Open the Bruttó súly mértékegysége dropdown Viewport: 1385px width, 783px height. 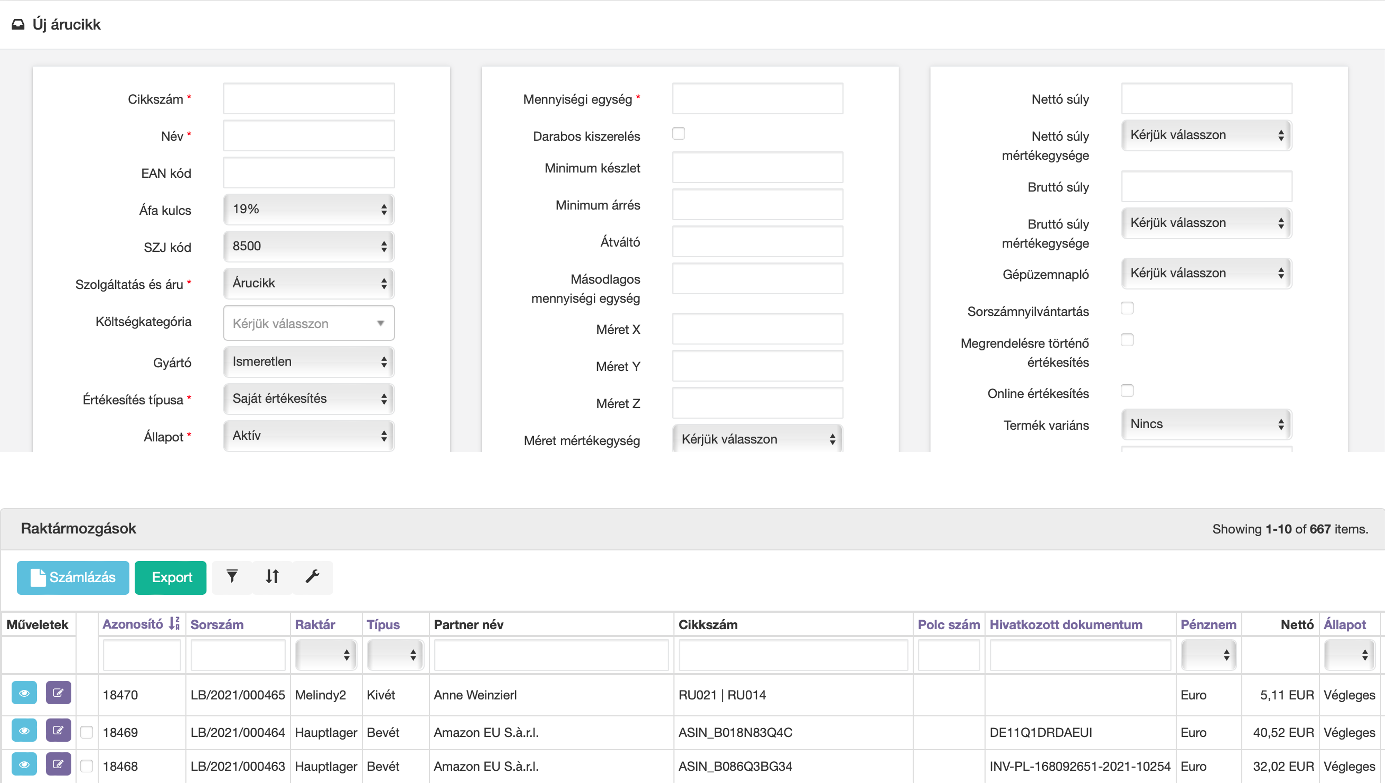point(1207,223)
